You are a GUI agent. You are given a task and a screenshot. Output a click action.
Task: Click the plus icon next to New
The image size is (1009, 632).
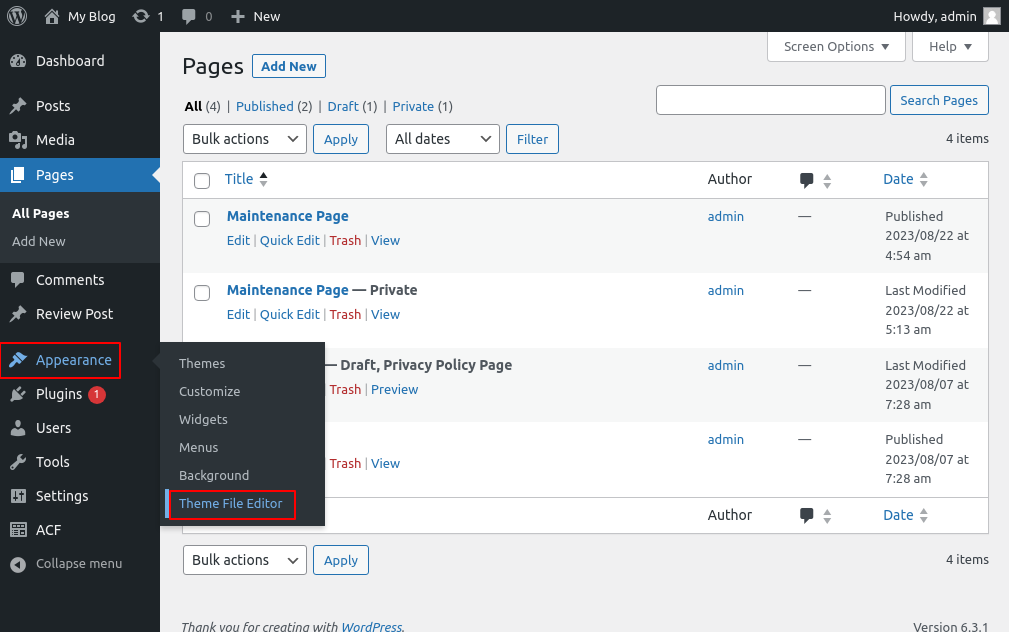[x=238, y=16]
